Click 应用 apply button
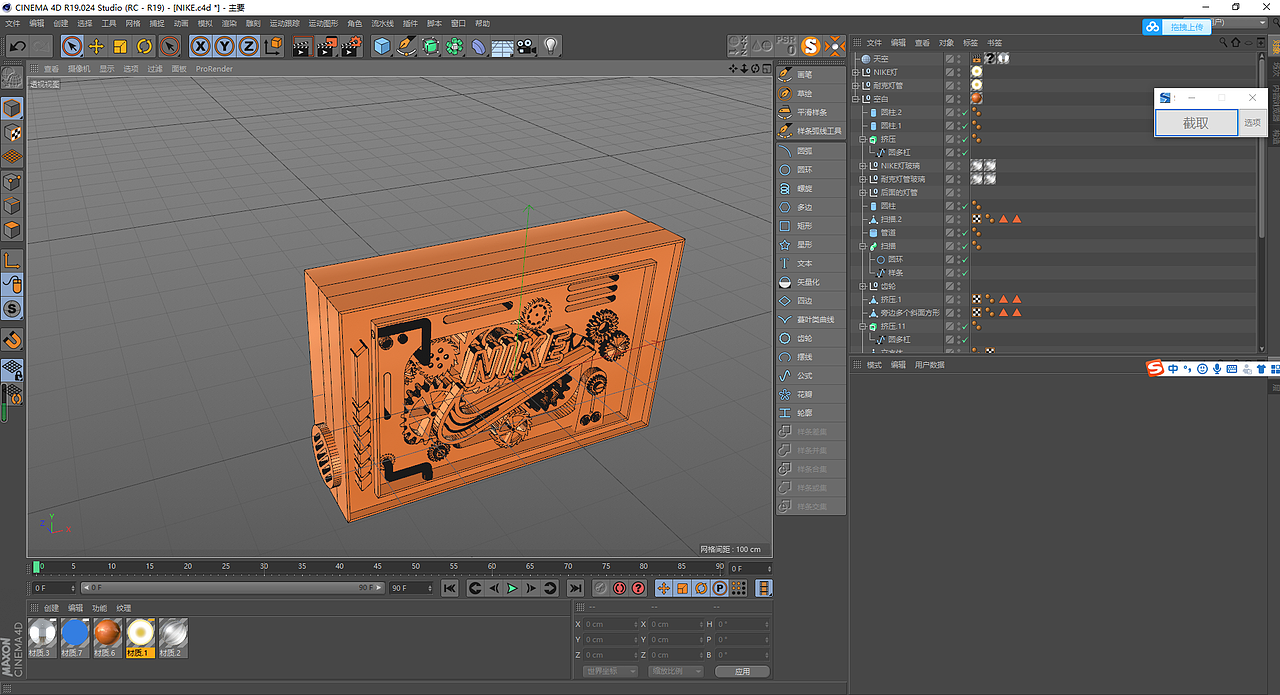Image resolution: width=1280 pixels, height=695 pixels. (742, 671)
